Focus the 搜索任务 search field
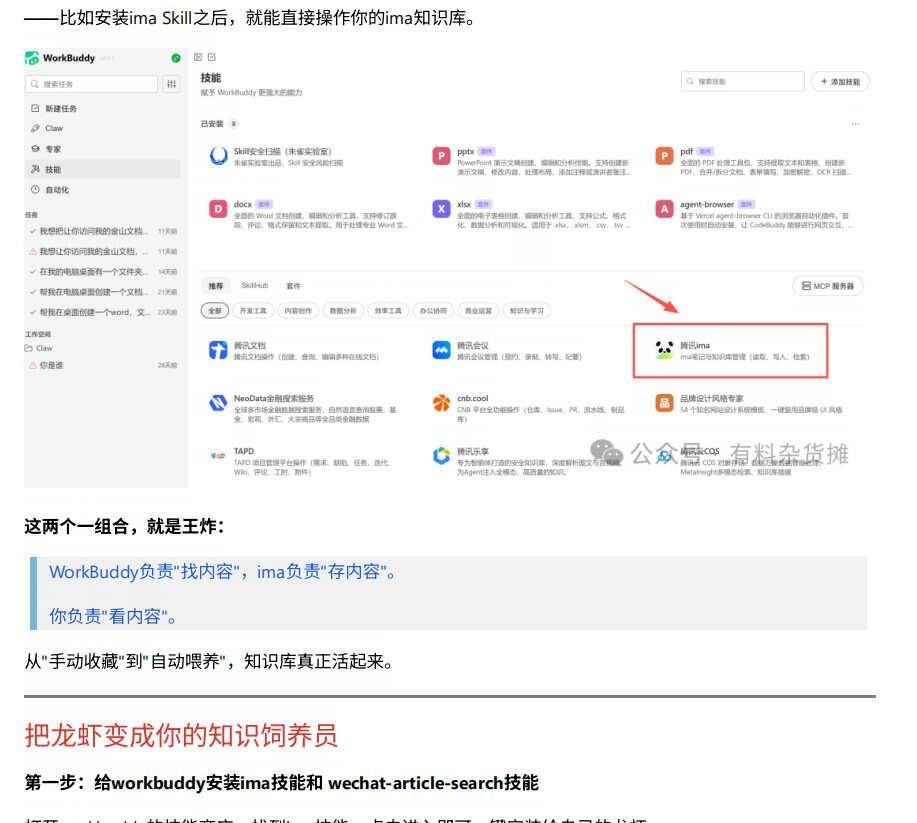Screen dimensions: 917x823 pyautogui.click(x=91, y=84)
